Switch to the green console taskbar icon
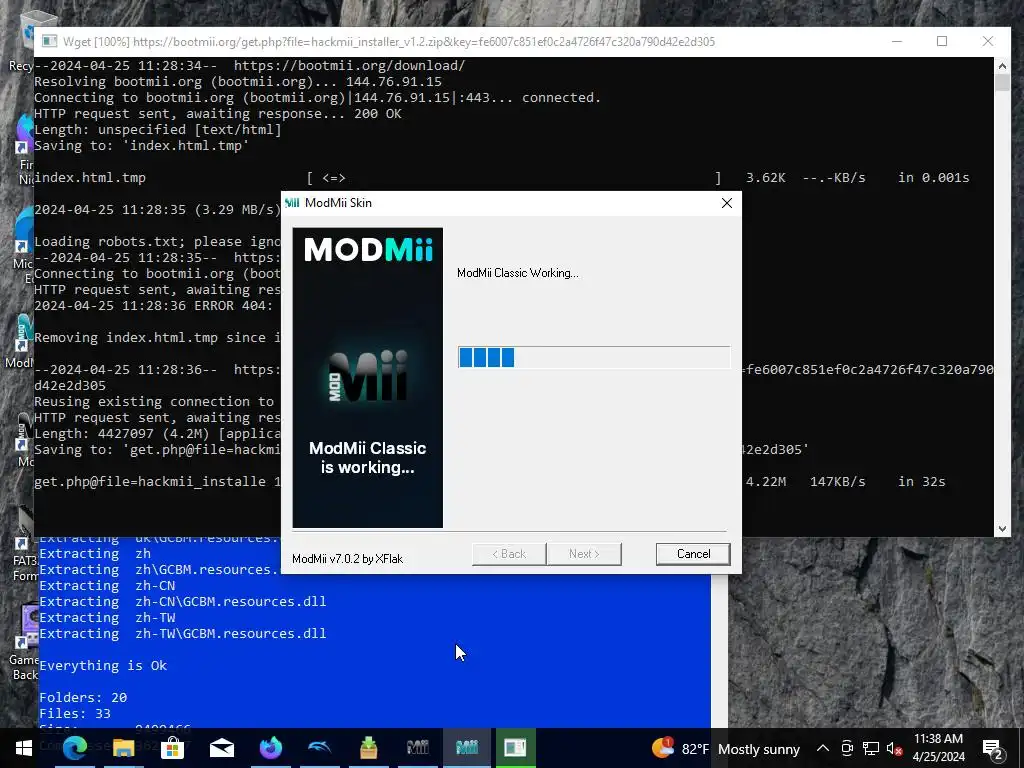The width and height of the screenshot is (1024, 768). (515, 748)
